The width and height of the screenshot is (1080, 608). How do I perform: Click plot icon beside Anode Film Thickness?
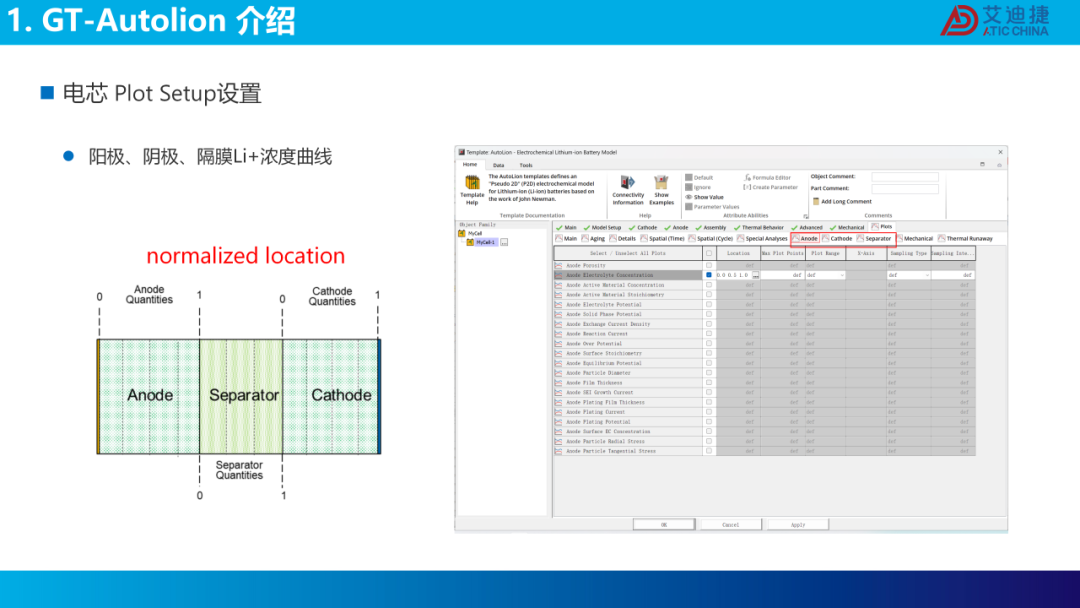pos(559,382)
